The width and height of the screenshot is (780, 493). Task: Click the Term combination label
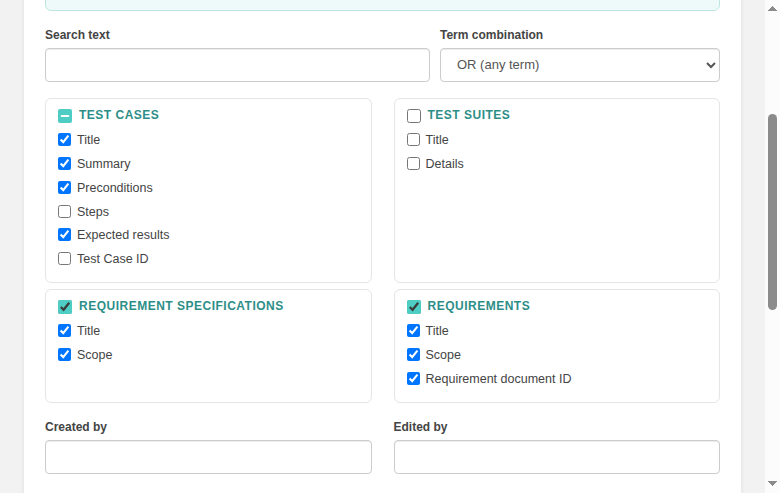[x=491, y=35]
